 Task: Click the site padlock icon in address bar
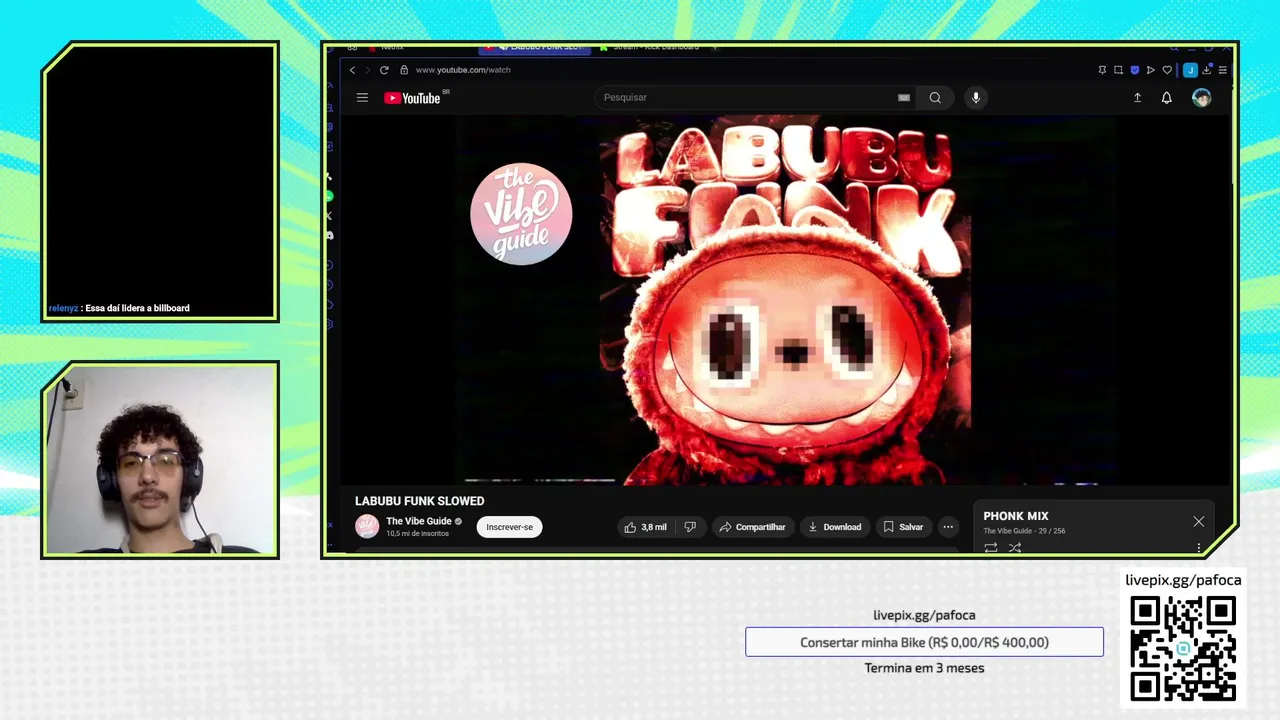(x=404, y=70)
